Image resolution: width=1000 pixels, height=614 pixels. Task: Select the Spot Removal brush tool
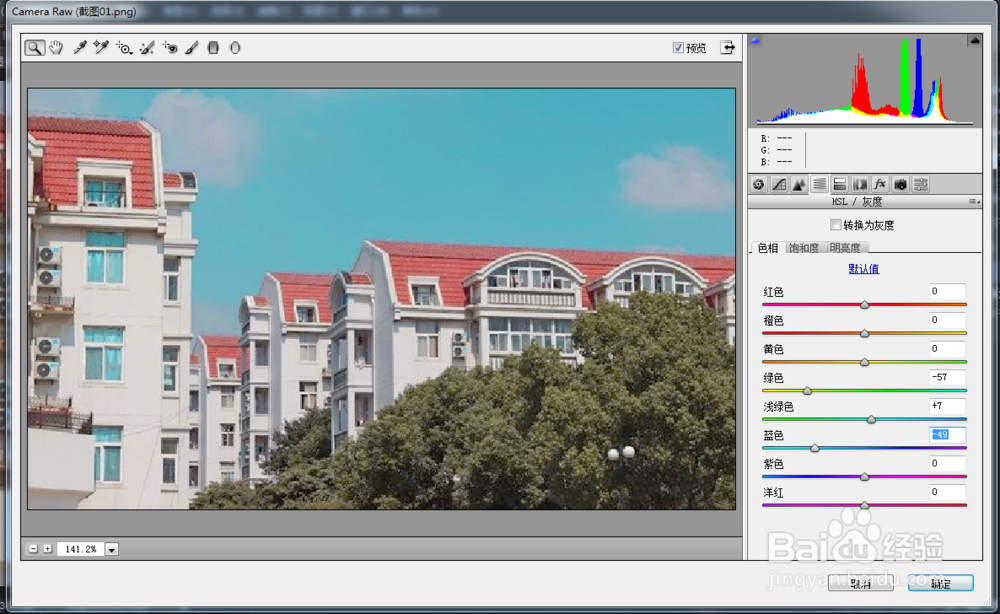[x=147, y=48]
